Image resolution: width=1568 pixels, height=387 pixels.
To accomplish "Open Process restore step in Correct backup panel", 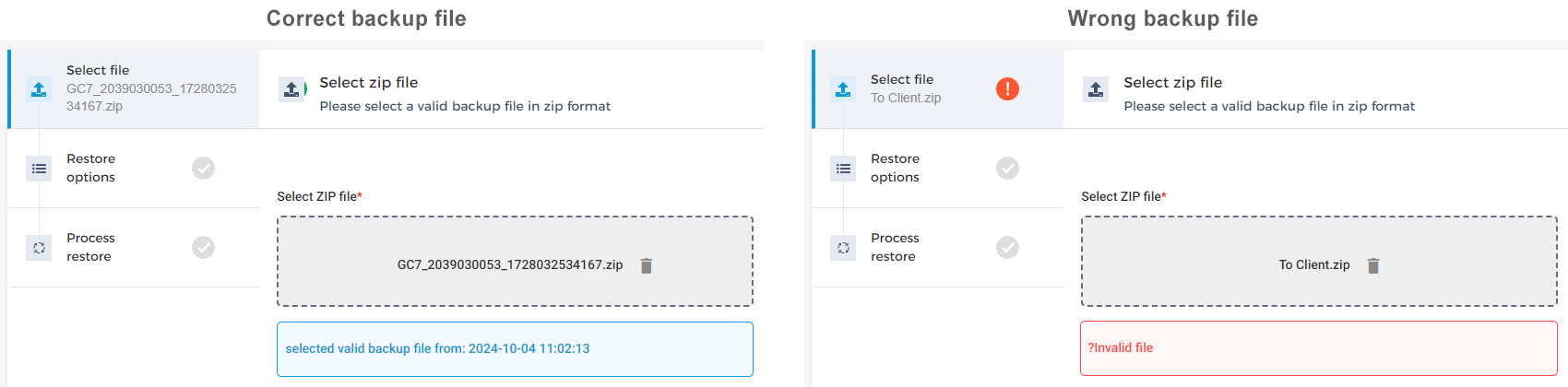I will tap(135, 247).
